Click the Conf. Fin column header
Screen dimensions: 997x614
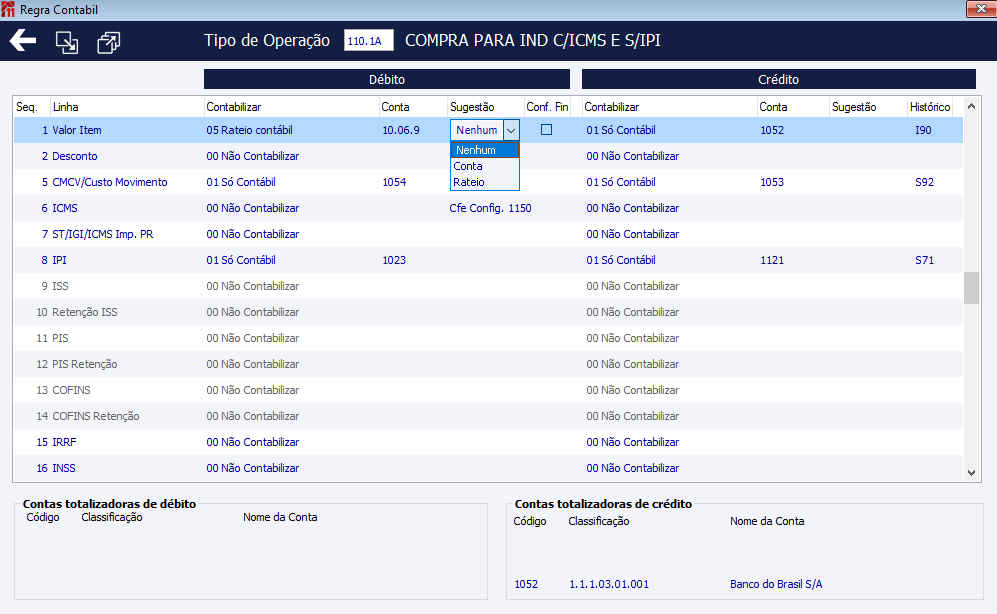(x=547, y=107)
